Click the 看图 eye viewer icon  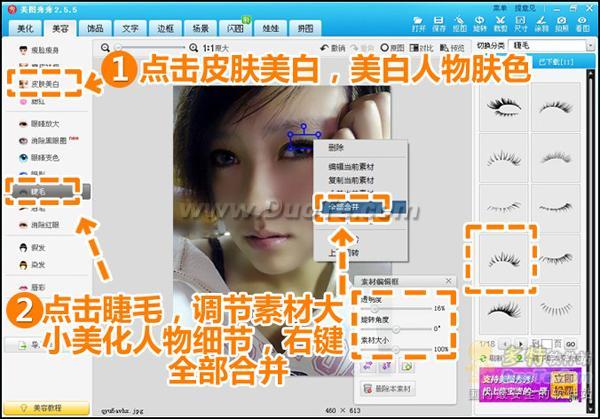582,24
